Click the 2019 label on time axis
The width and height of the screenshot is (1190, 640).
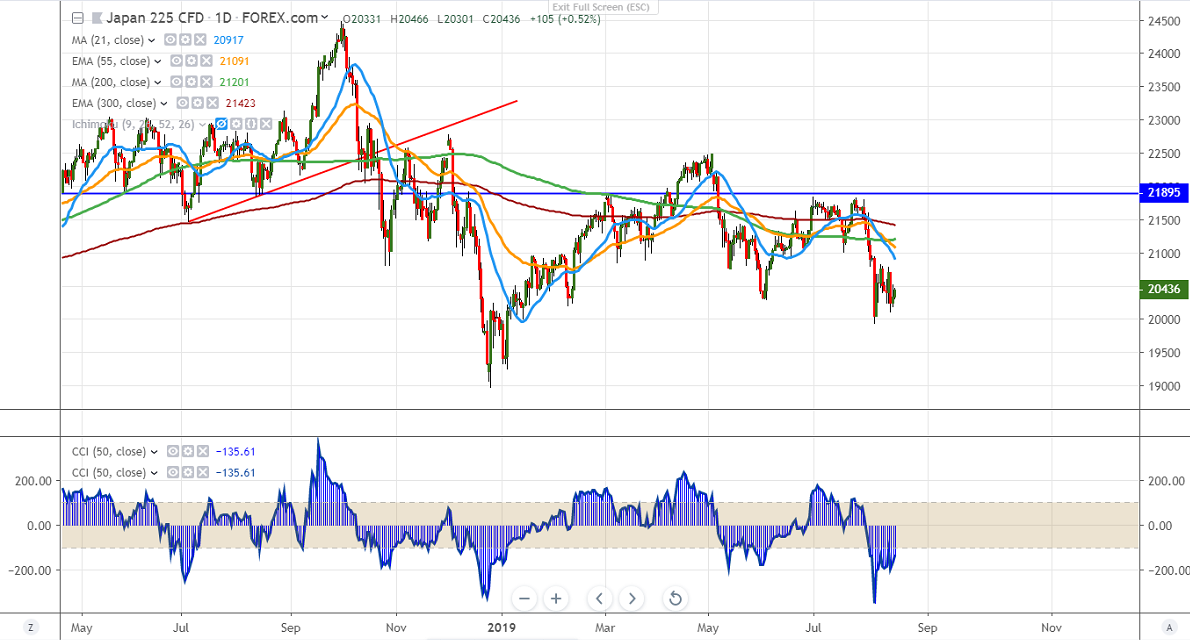point(502,628)
